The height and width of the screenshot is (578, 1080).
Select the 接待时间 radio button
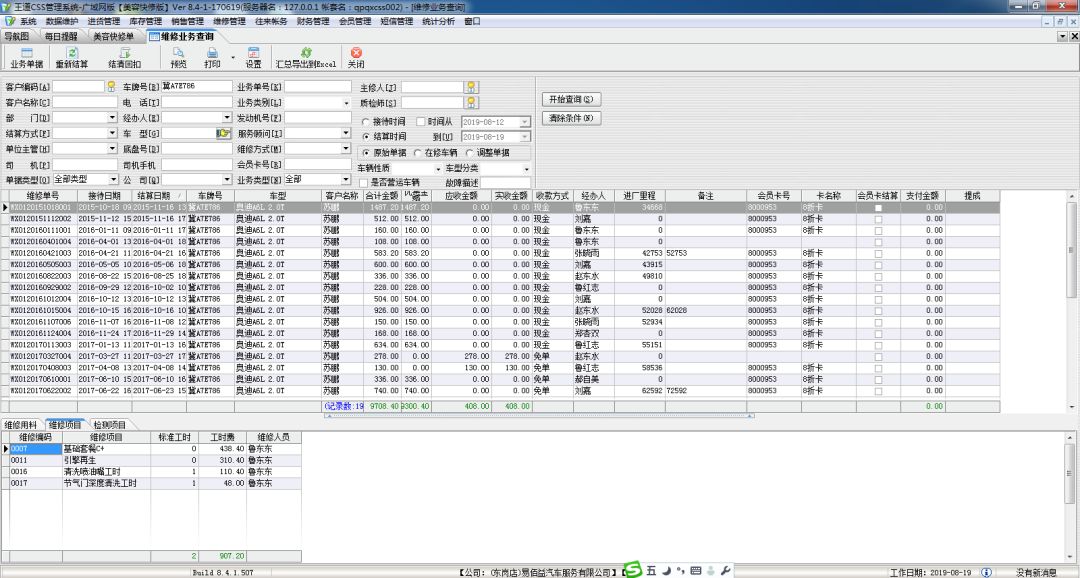(366, 121)
